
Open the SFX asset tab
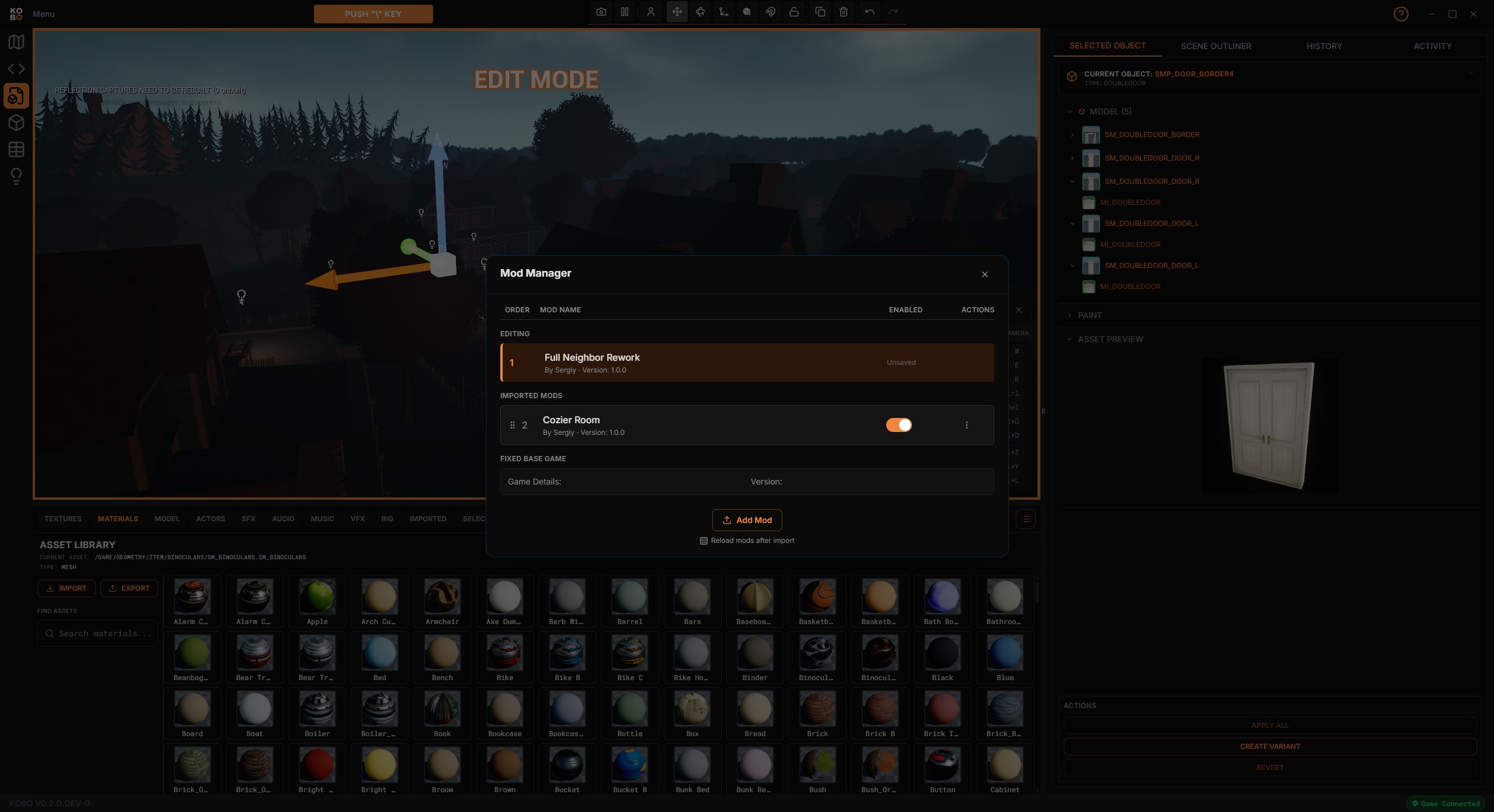pyautogui.click(x=249, y=519)
